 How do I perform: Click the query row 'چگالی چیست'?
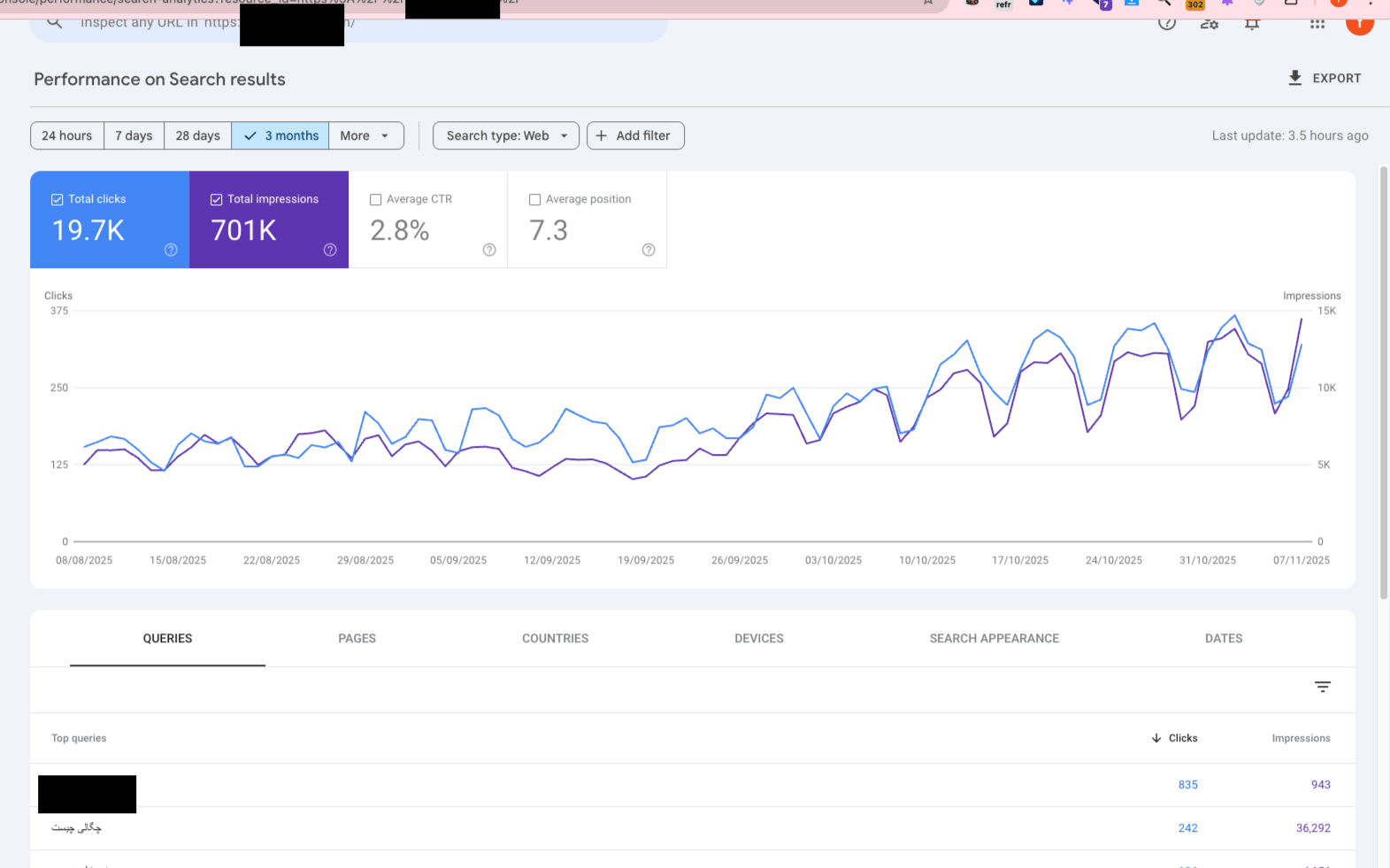coord(693,828)
